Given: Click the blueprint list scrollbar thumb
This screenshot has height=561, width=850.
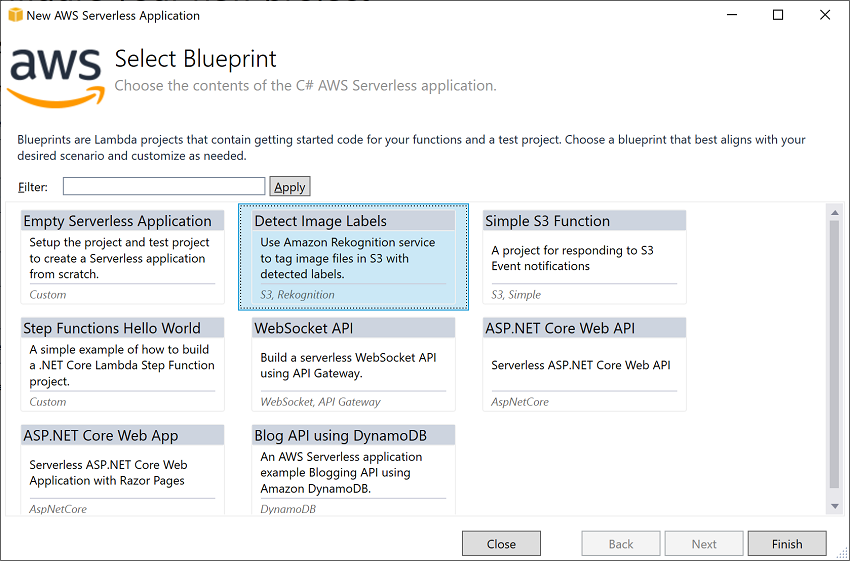Looking at the screenshot, I should (x=835, y=355).
